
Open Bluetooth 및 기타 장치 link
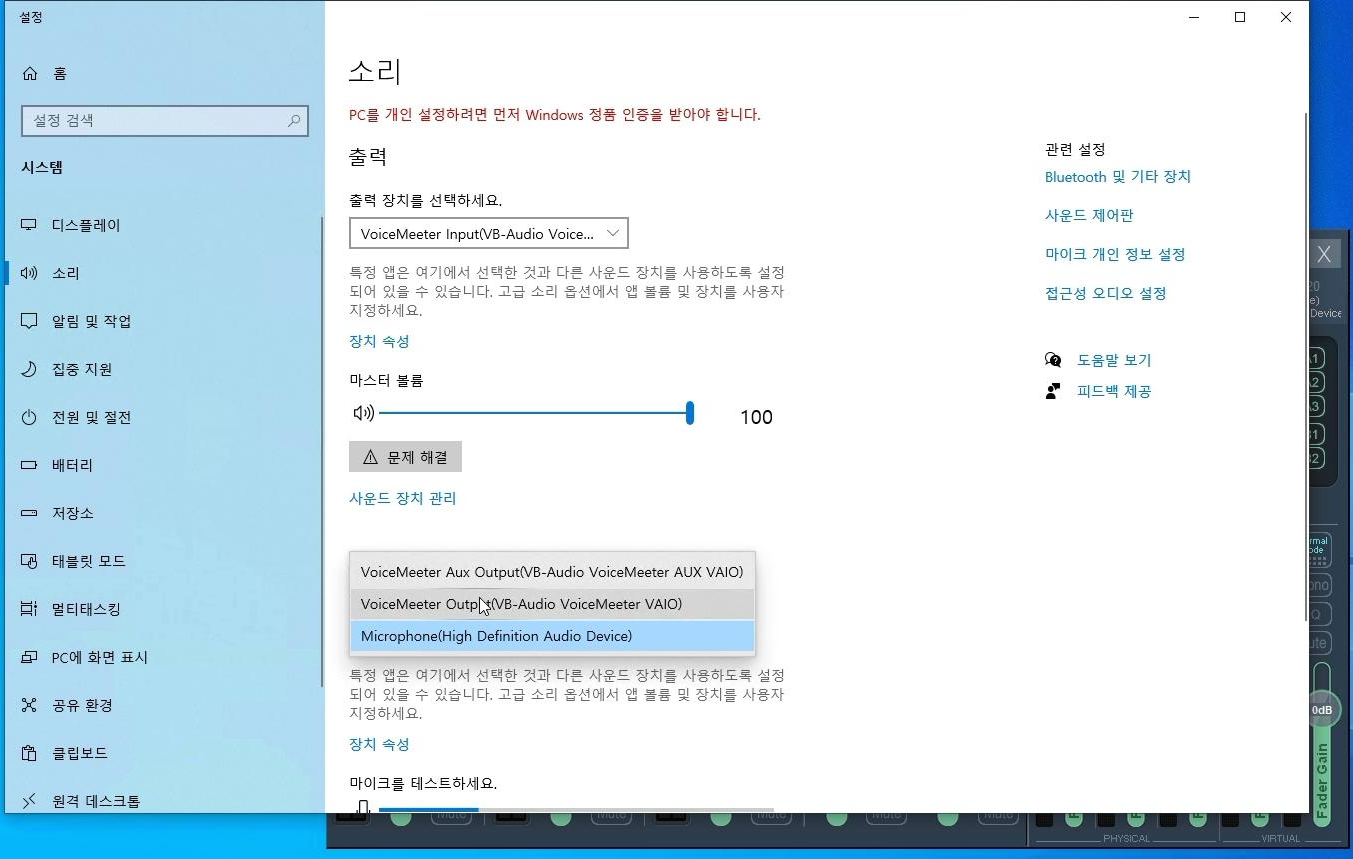pyautogui.click(x=1118, y=177)
